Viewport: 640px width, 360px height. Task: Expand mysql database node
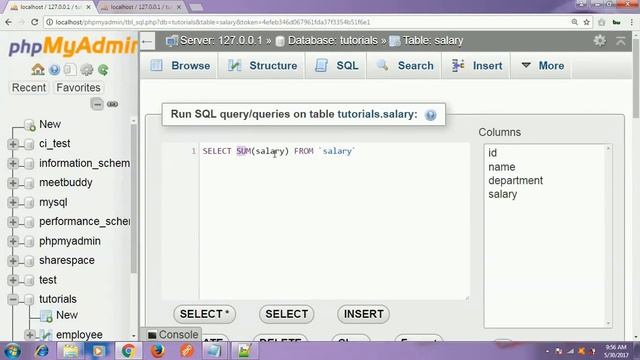13,202
